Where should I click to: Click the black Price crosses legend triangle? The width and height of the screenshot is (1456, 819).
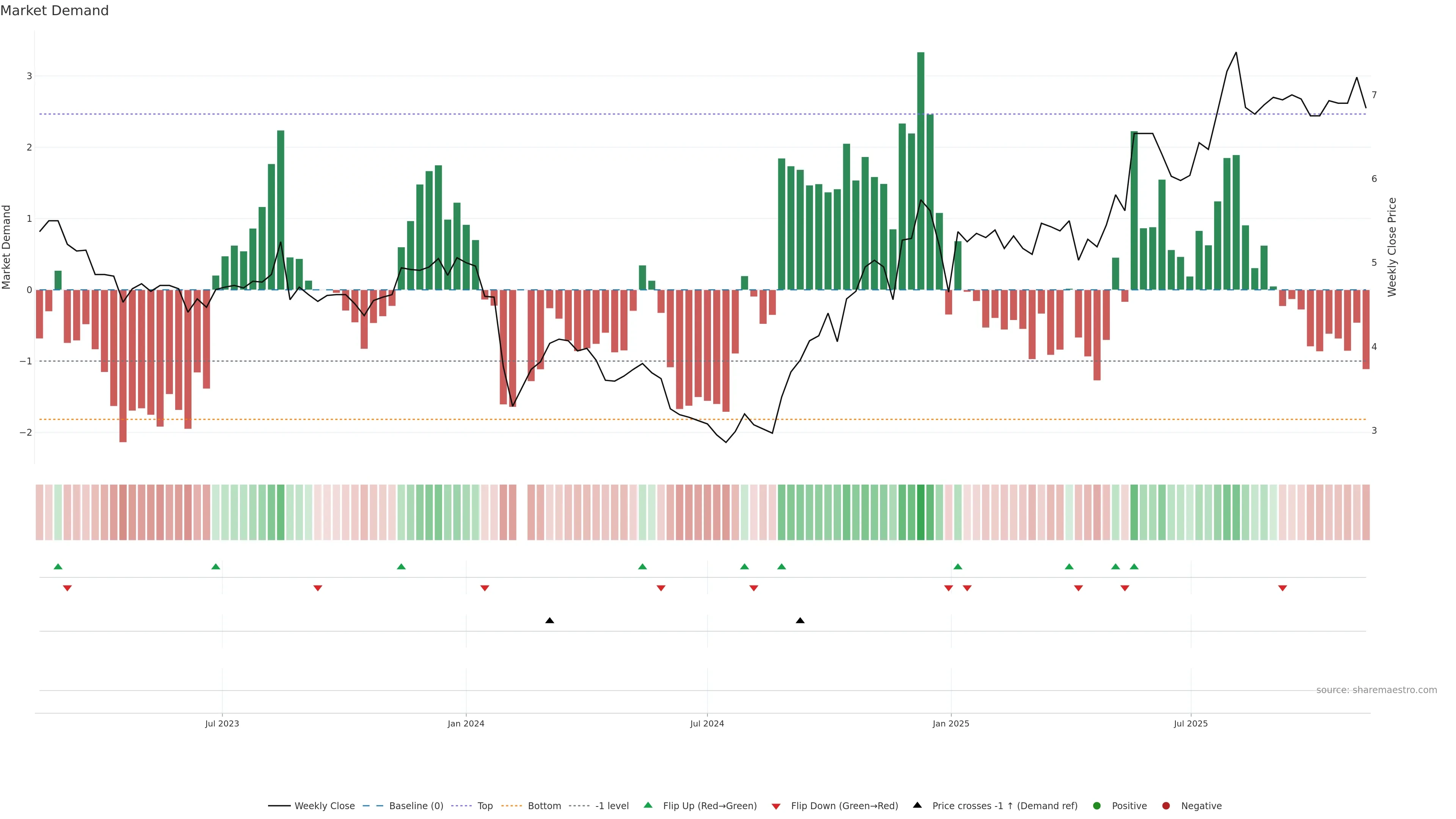coord(917,805)
